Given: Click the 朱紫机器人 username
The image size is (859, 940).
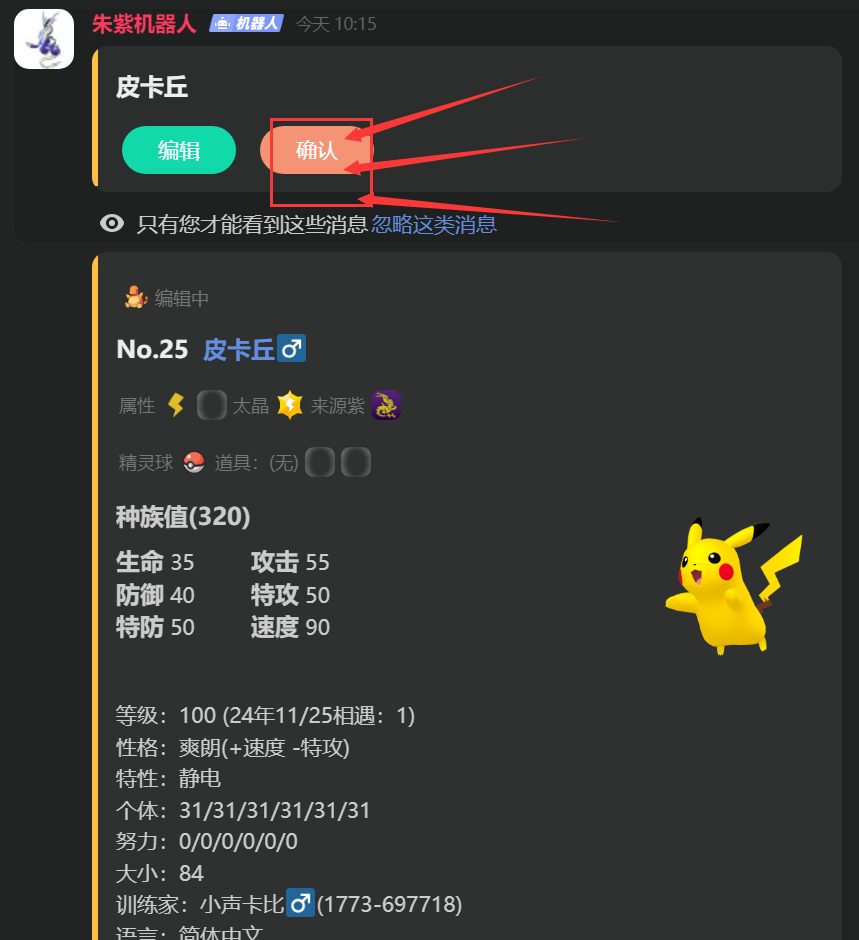Looking at the screenshot, I should 144,24.
